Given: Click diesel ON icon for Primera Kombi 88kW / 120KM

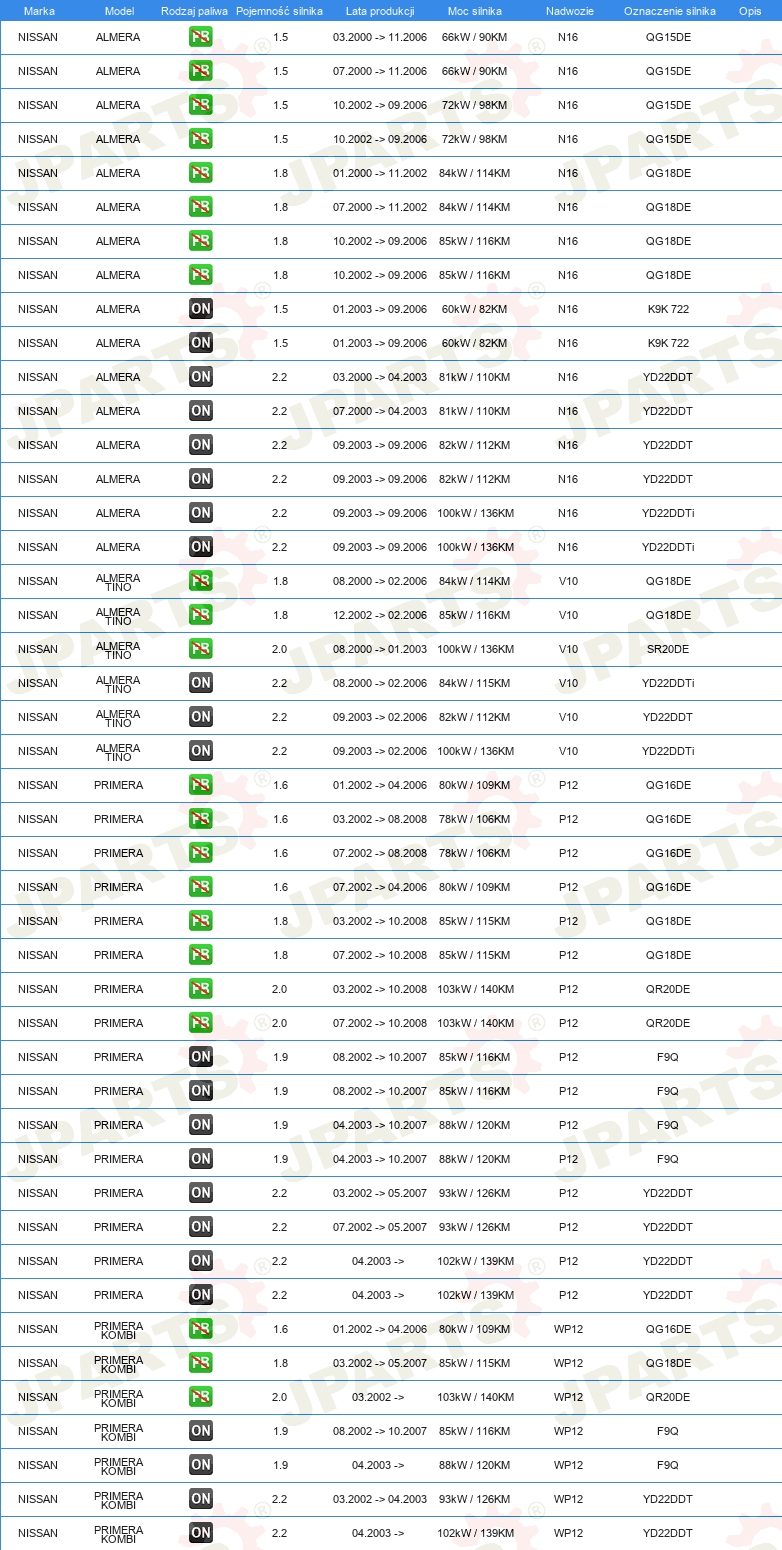Looking at the screenshot, I should (x=200, y=1465).
